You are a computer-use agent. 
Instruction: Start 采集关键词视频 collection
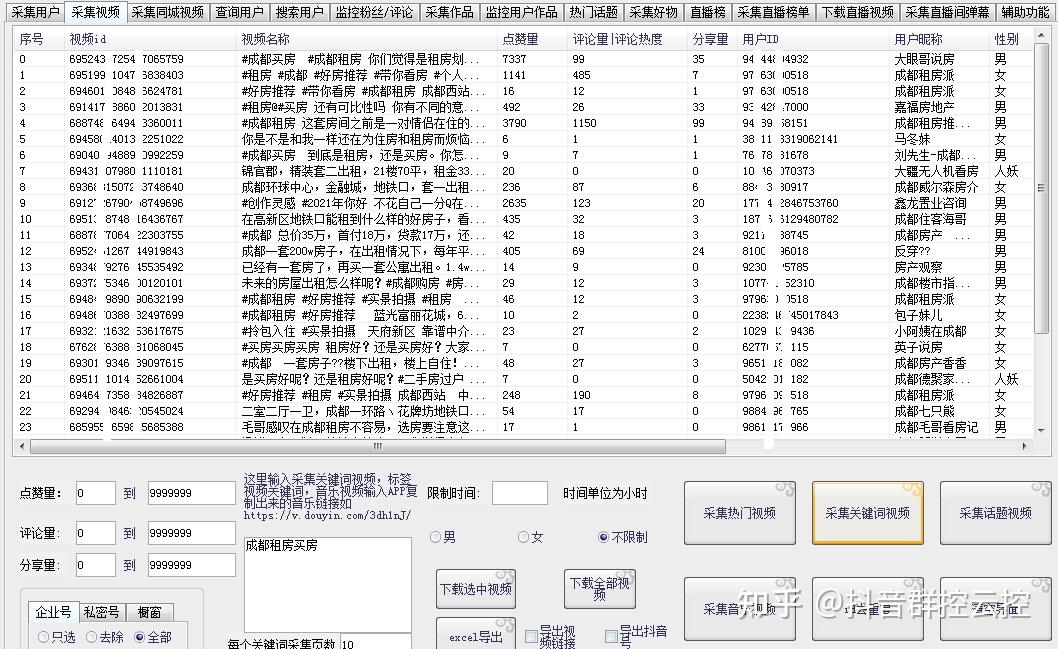coord(868,513)
